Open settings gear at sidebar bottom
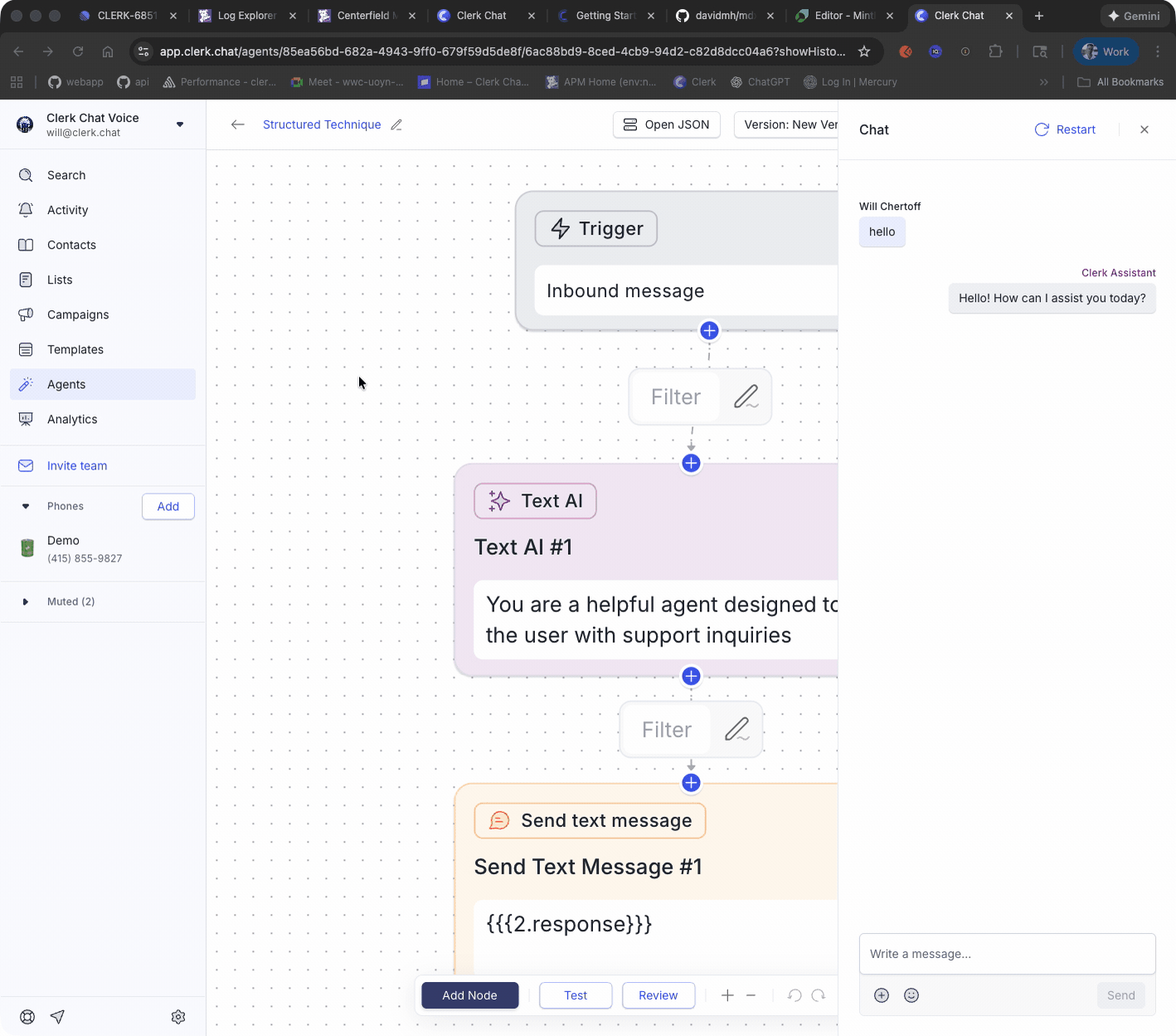Screen dimensions: 1176x1036 point(178,1017)
